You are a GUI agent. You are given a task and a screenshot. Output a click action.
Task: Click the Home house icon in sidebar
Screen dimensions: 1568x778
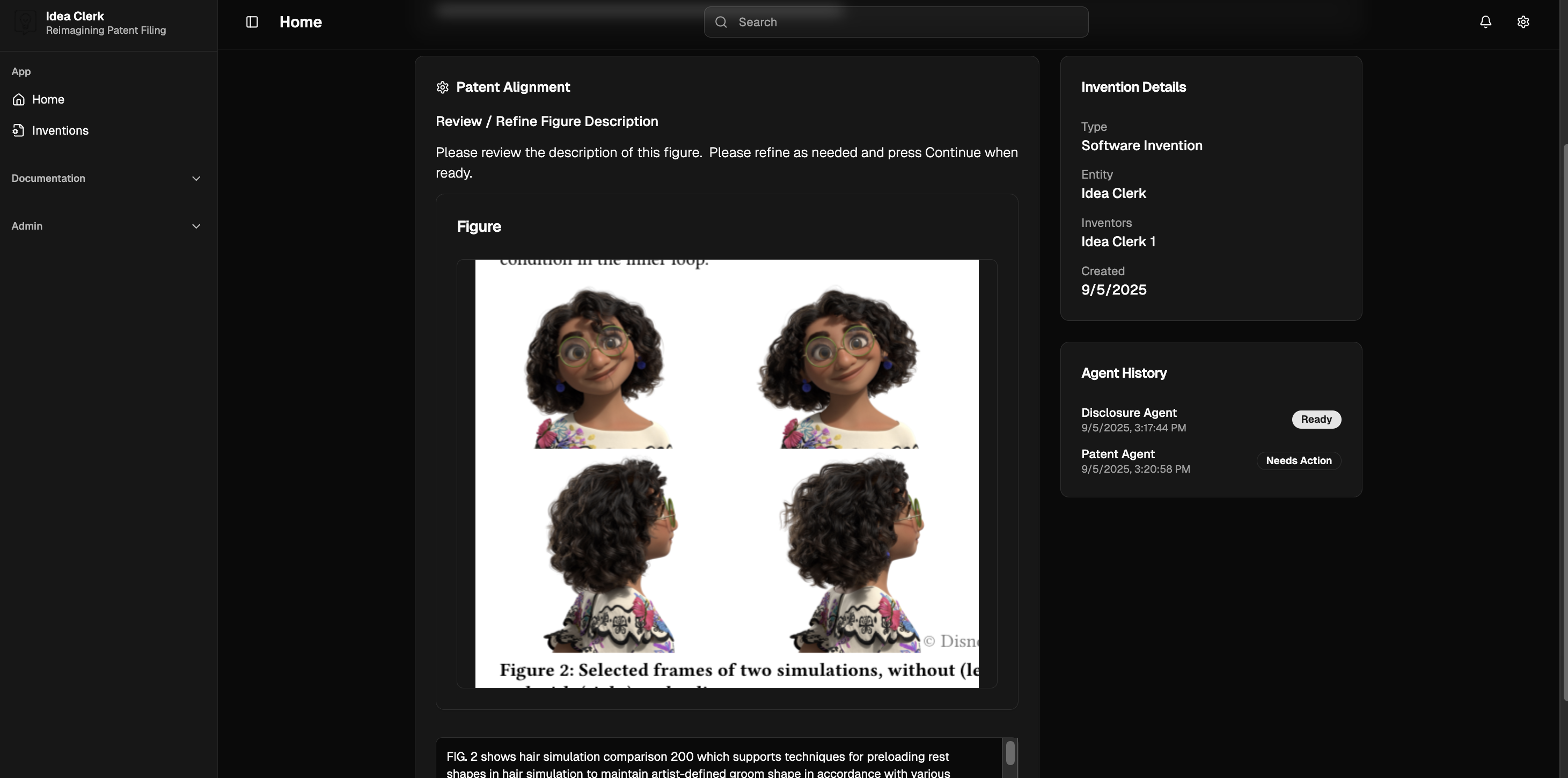tap(19, 99)
